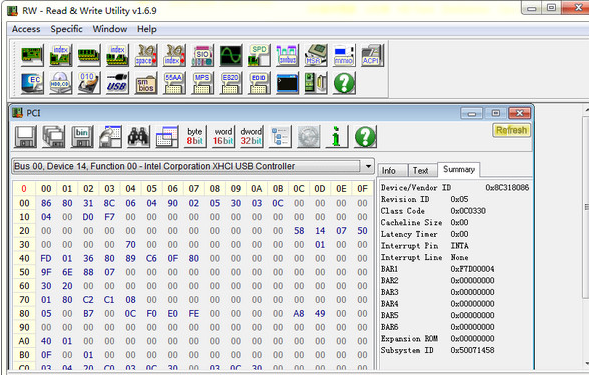Screen dimensions: 589x375
Task: Click the PCI window green help icon
Action: pos(365,136)
